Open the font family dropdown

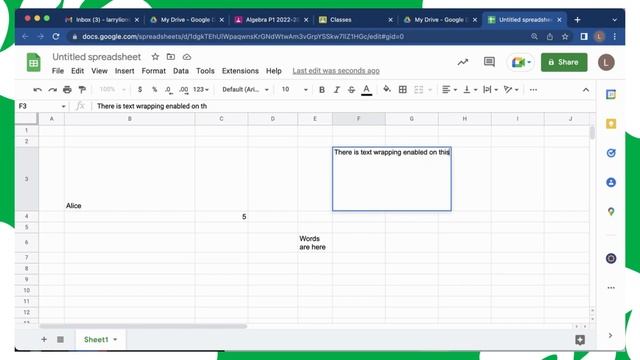[245, 89]
